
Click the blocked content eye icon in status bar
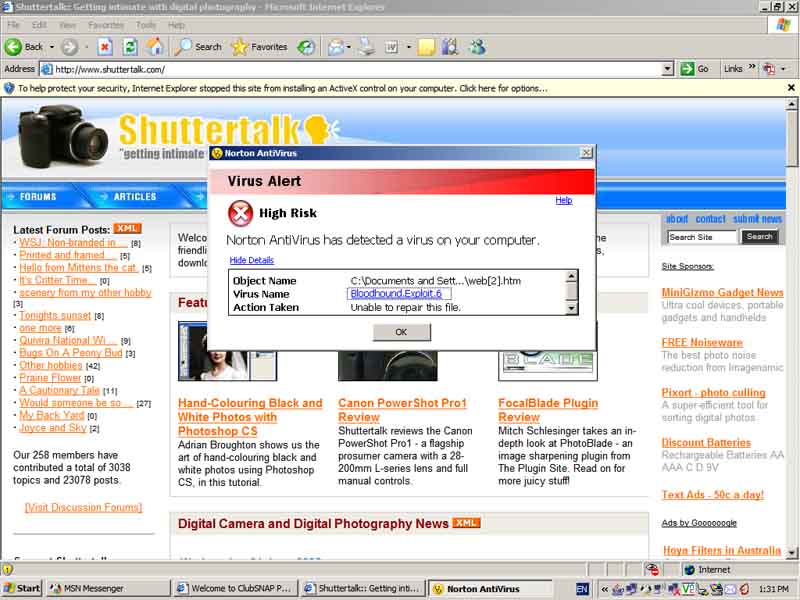pyautogui.click(x=652, y=569)
